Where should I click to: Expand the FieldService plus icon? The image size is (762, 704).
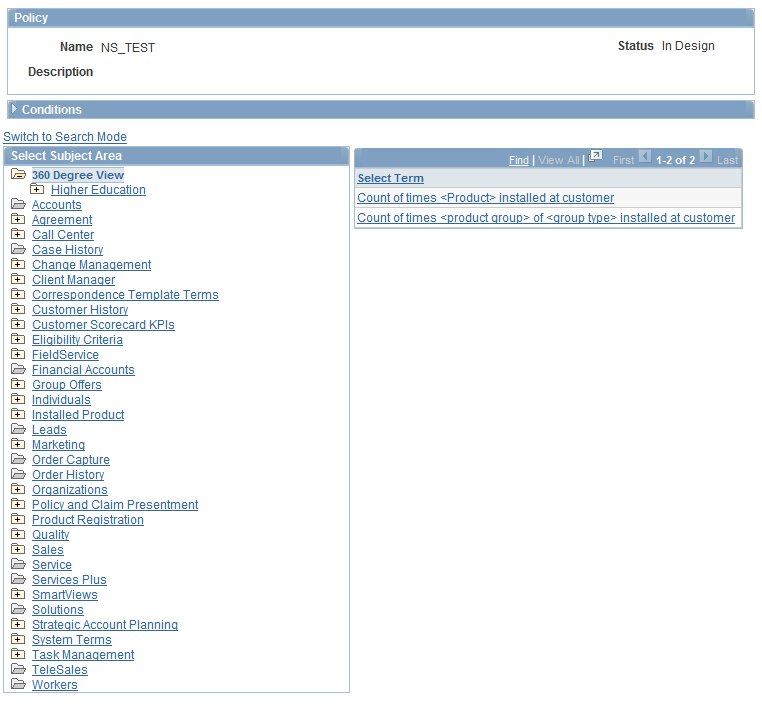(x=18, y=354)
